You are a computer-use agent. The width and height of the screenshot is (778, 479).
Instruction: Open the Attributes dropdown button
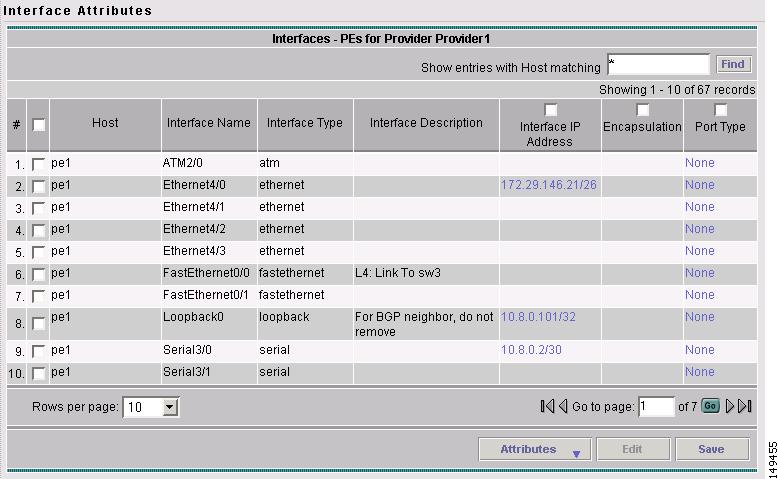tap(535, 449)
